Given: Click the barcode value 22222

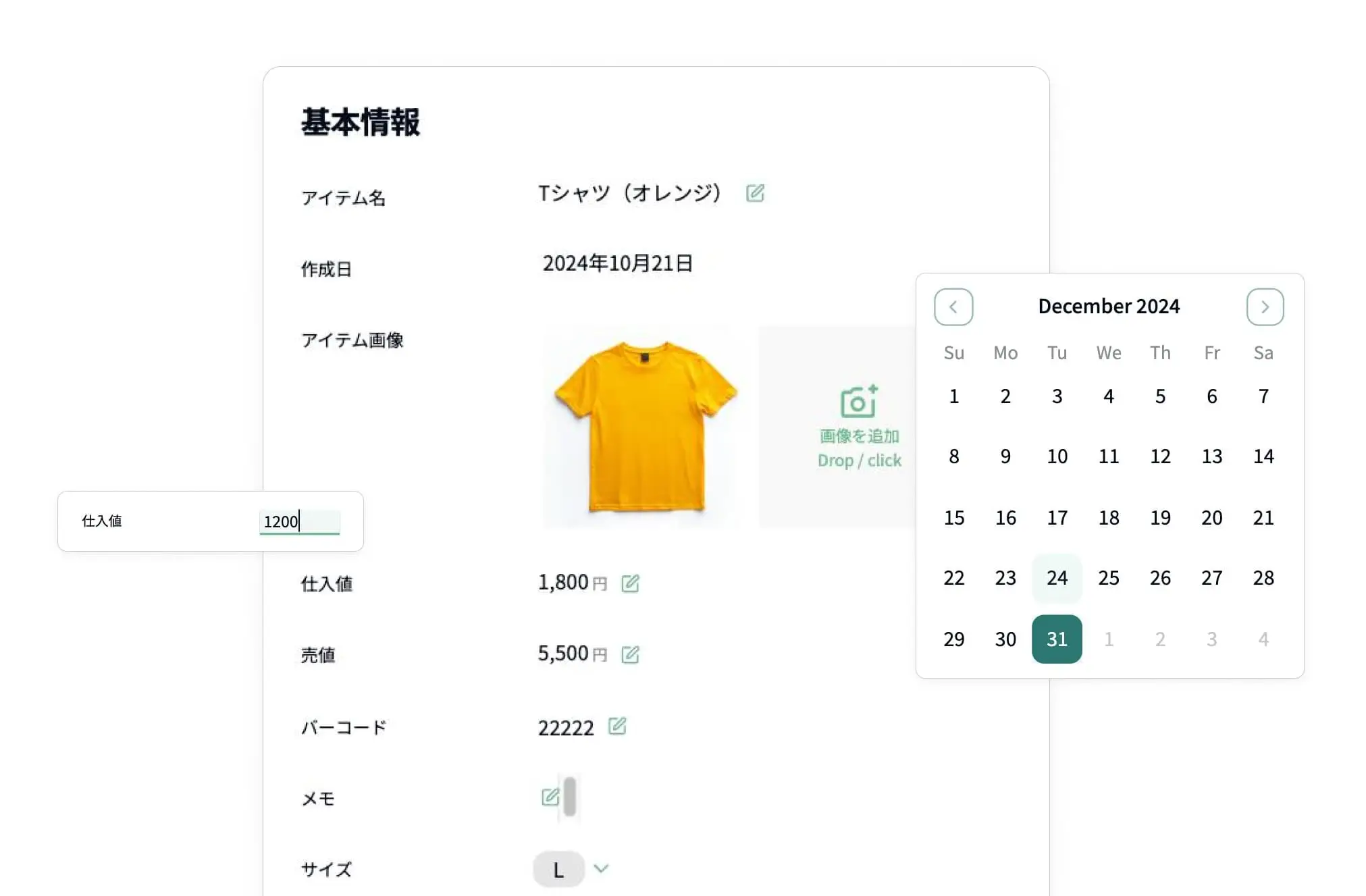Looking at the screenshot, I should (x=566, y=728).
